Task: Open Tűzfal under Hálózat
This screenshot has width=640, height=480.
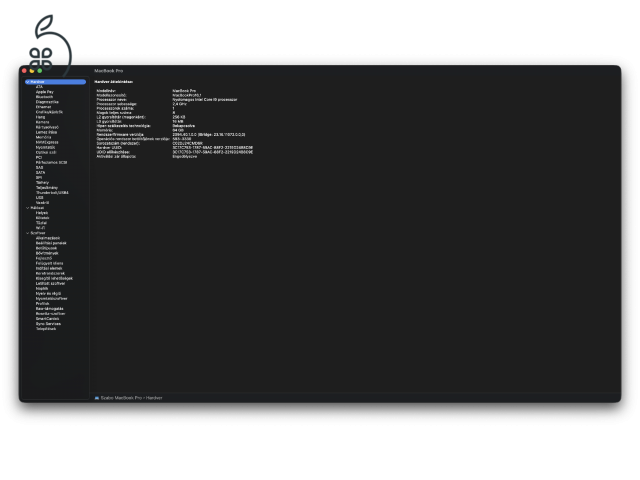Action: [42, 222]
